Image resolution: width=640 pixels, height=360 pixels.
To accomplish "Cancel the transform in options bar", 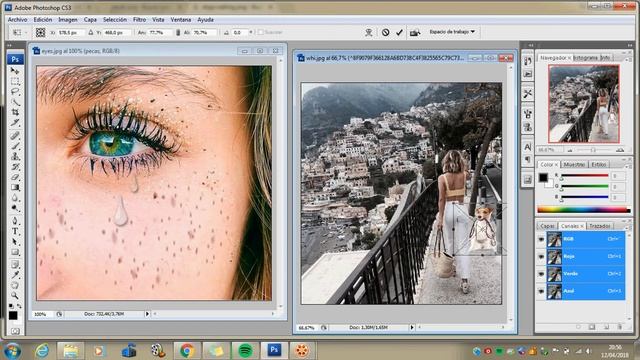I will 385,32.
